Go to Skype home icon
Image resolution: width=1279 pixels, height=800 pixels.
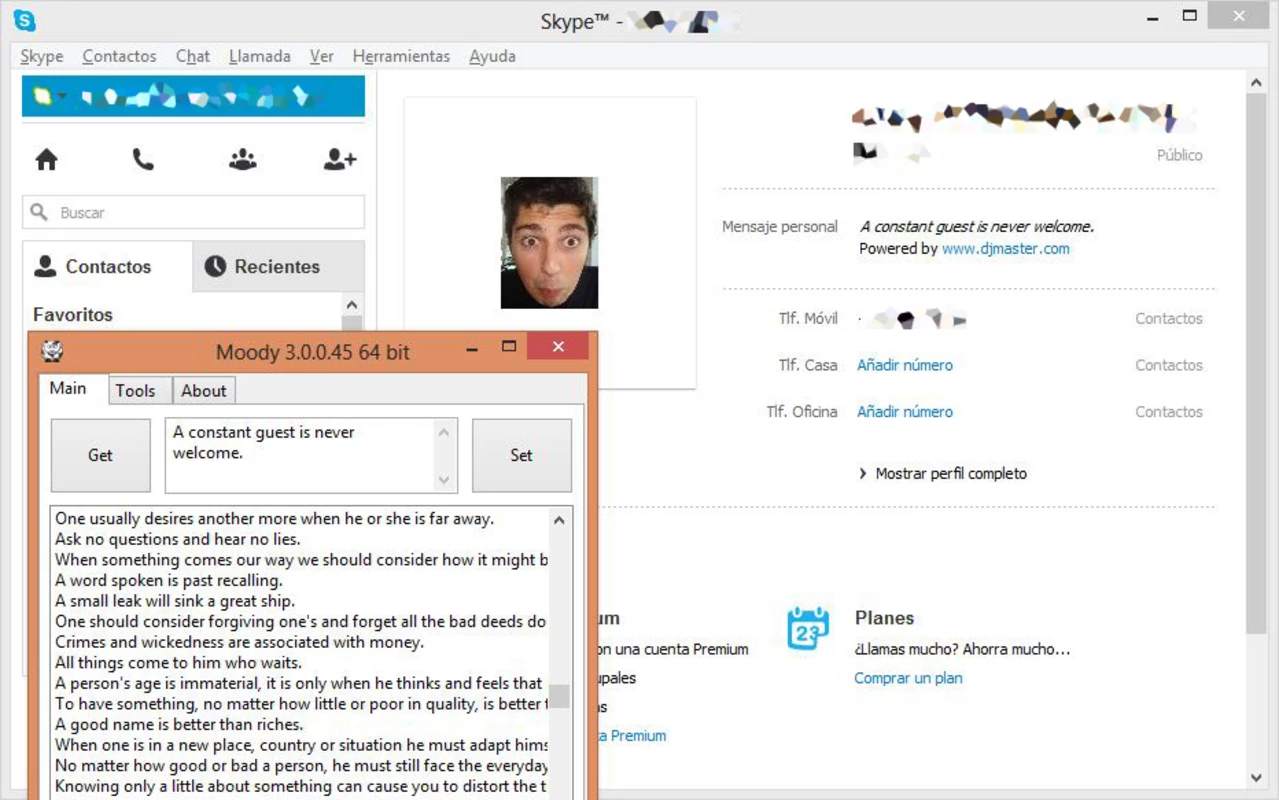click(x=46, y=159)
